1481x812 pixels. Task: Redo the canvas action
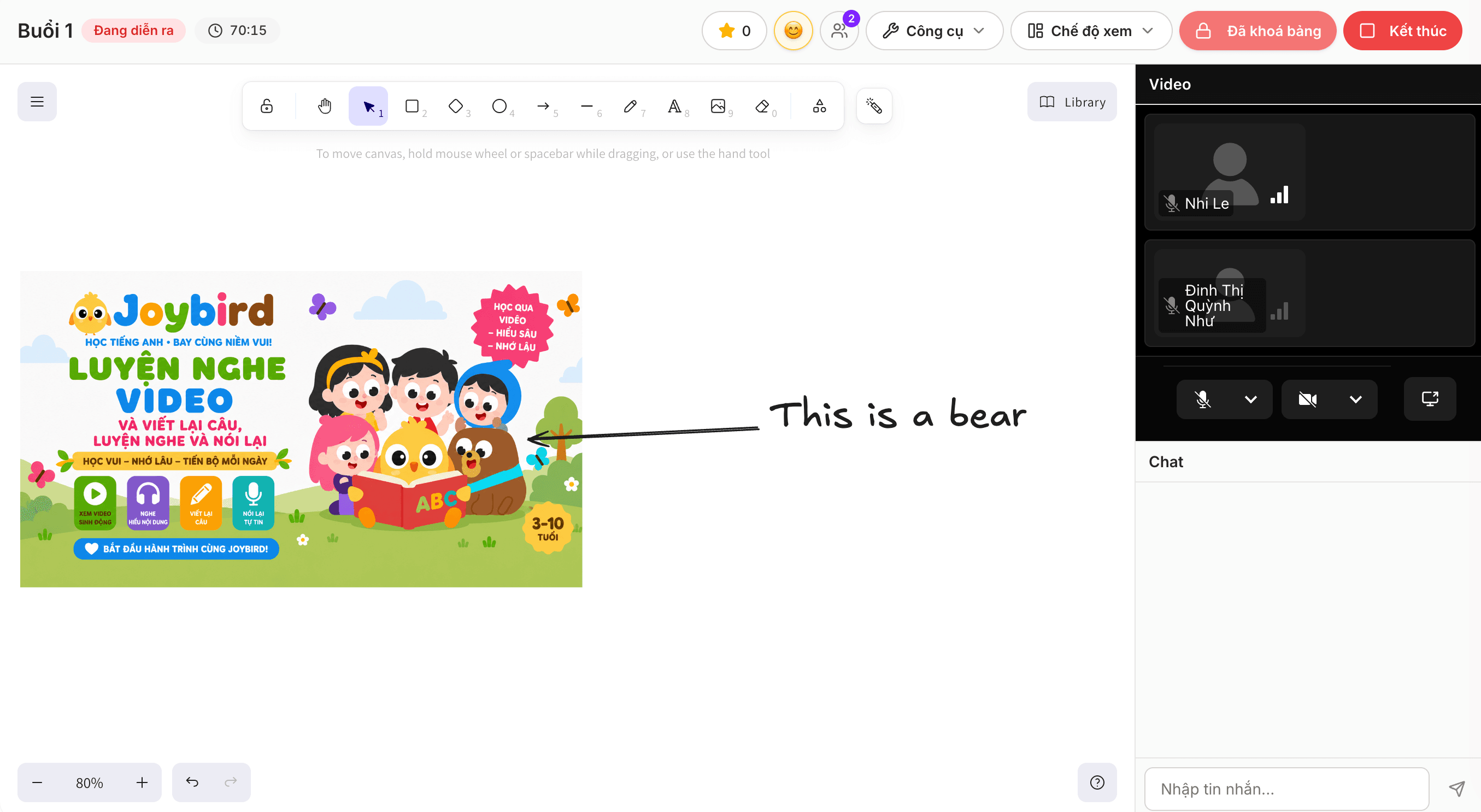point(231,782)
